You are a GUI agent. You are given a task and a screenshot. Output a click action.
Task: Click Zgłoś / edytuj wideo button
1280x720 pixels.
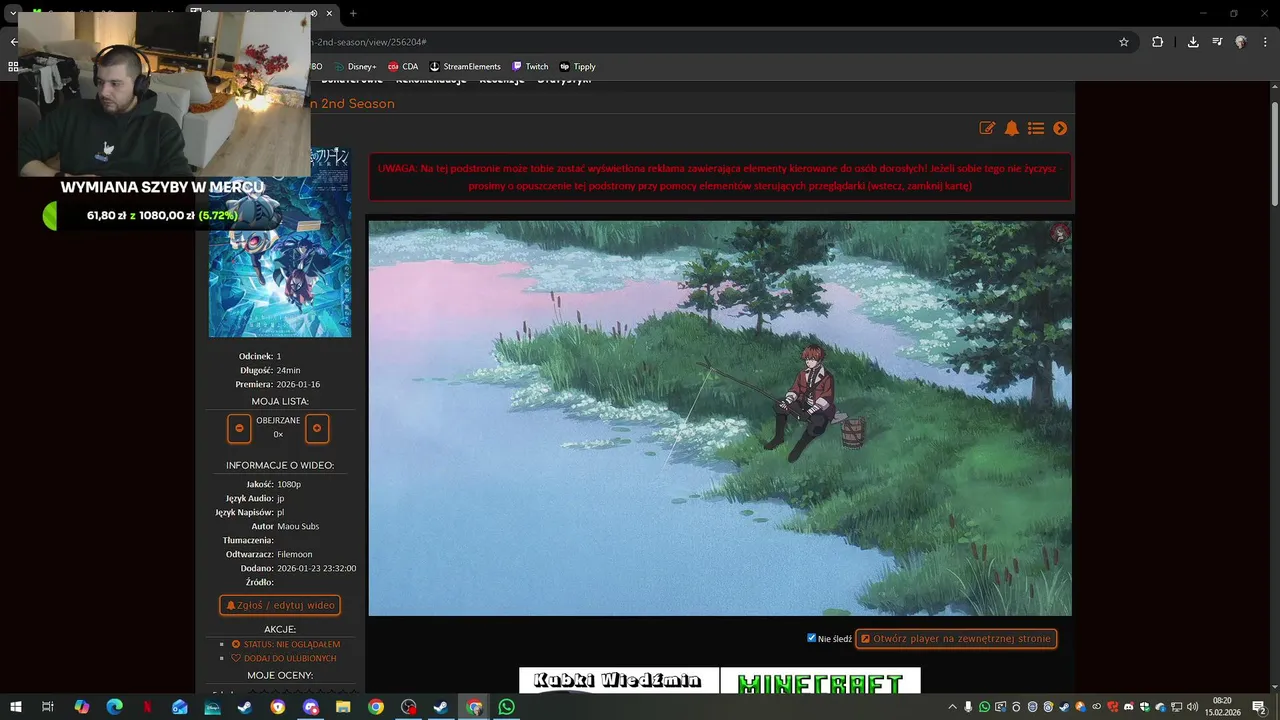click(x=280, y=605)
